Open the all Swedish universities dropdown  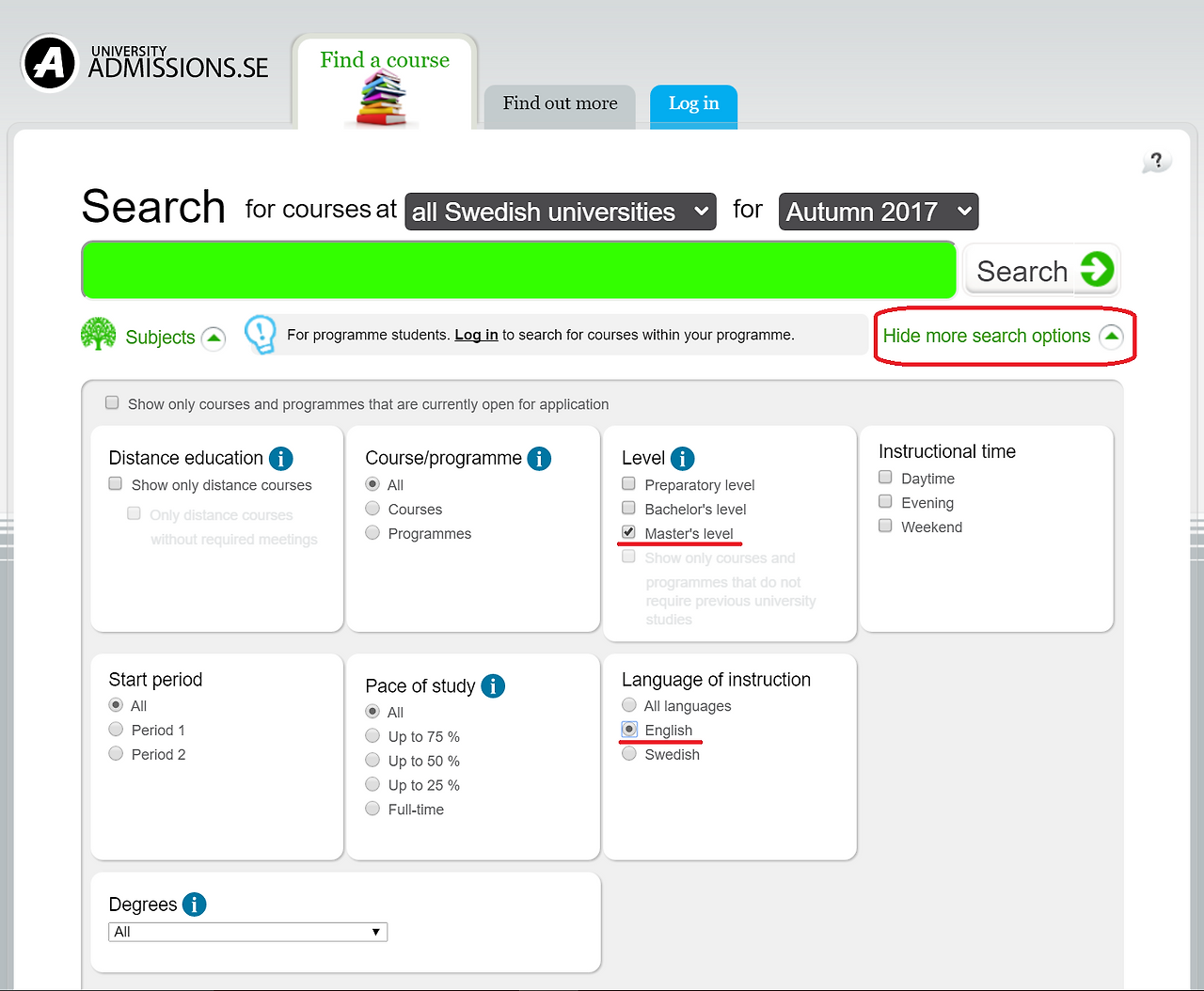(x=561, y=212)
